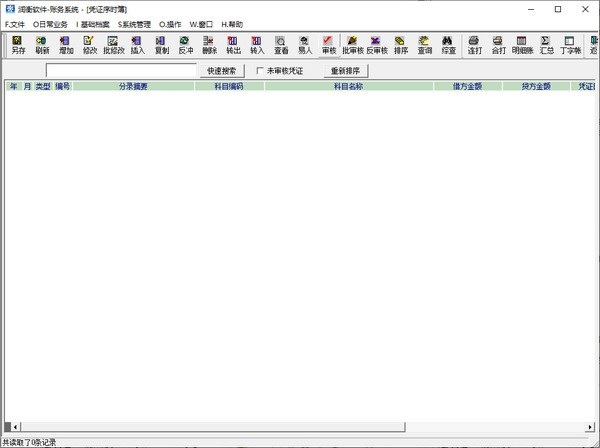Click the 刷新 (Refresh) toolbar icon
This screenshot has height=448, width=600.
click(x=42, y=44)
